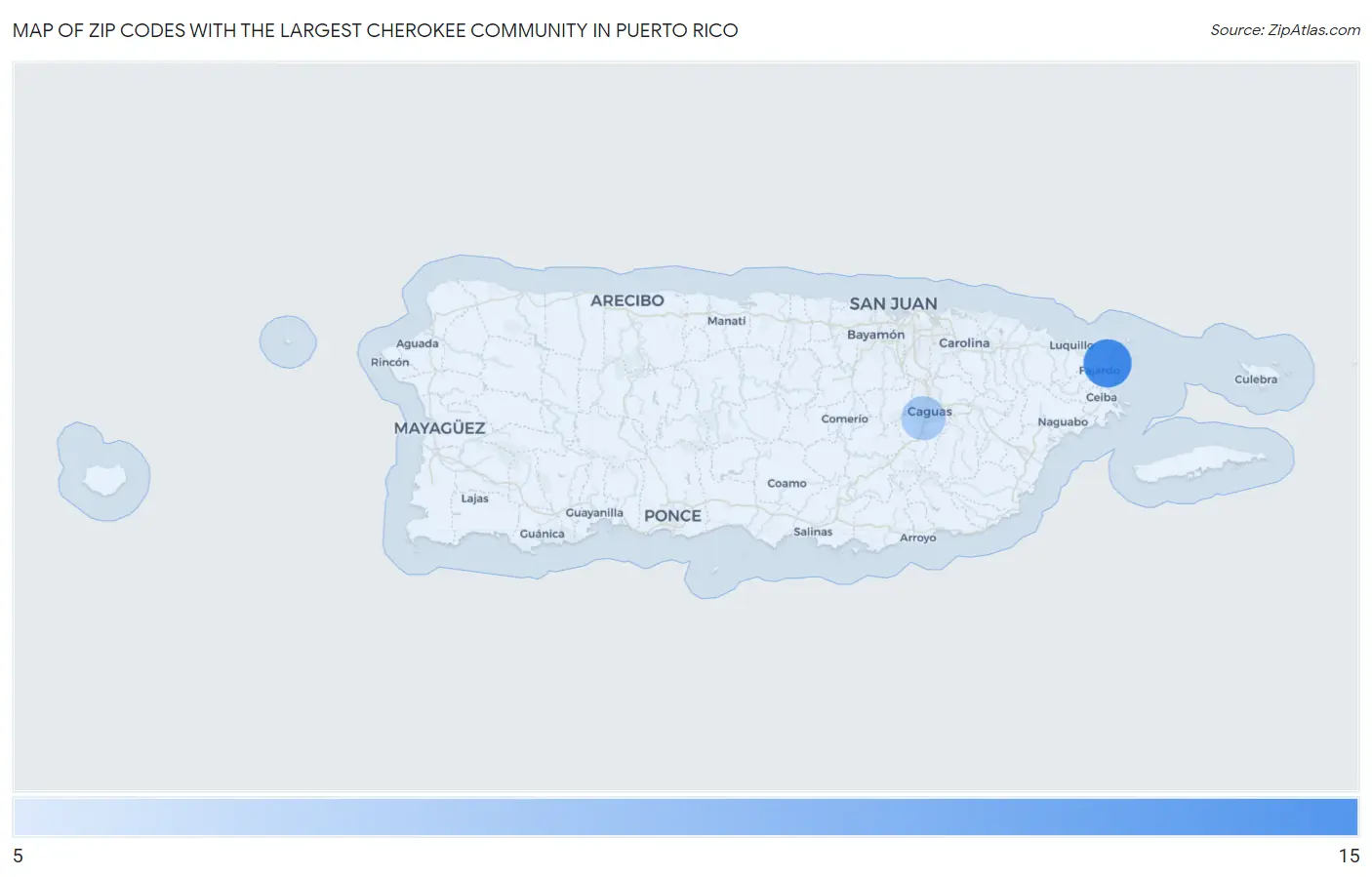The height and width of the screenshot is (877, 1372).
Task: Select the ARECIBO map label
Action: [626, 300]
